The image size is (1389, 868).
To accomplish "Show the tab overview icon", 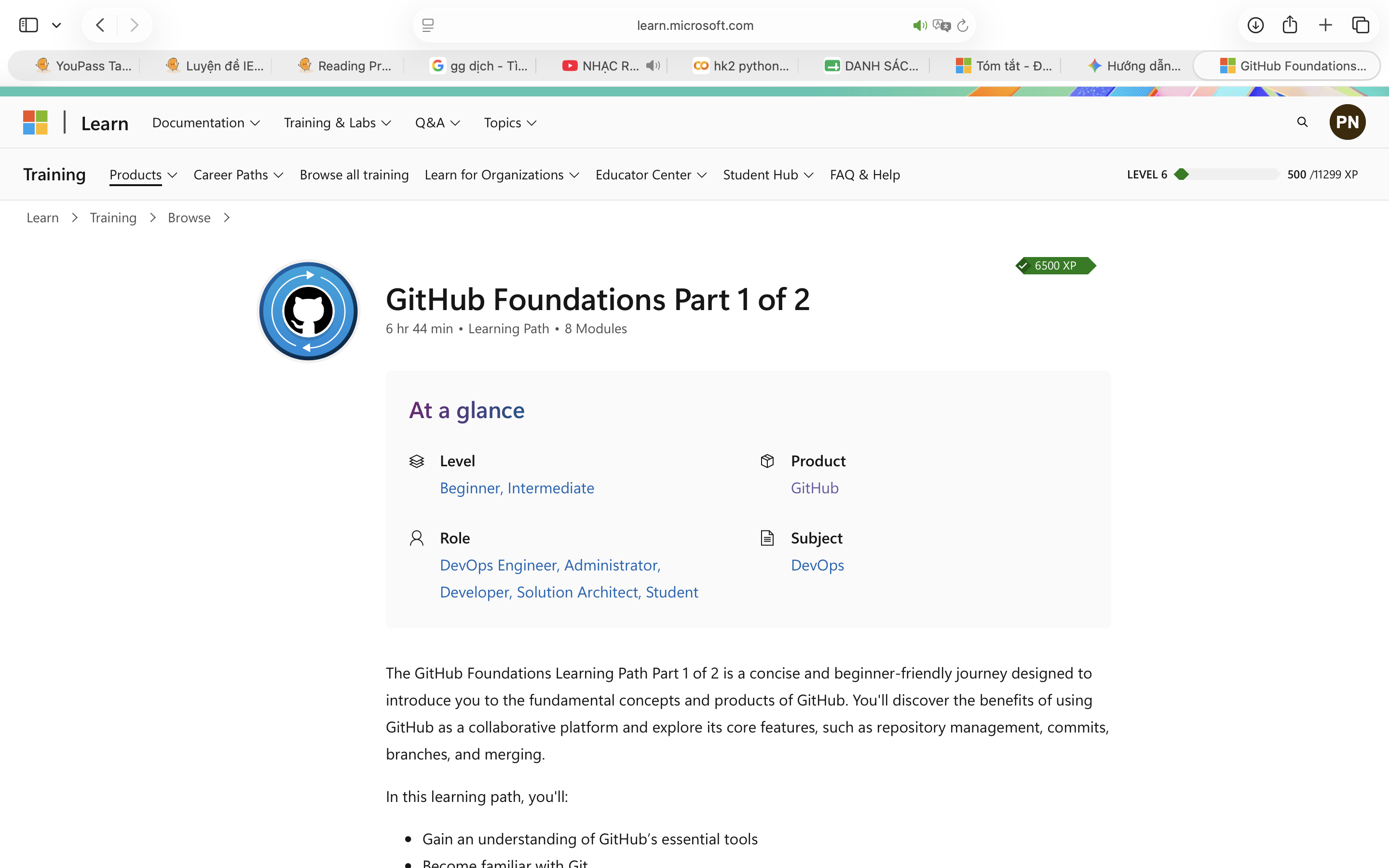I will coord(1360,25).
